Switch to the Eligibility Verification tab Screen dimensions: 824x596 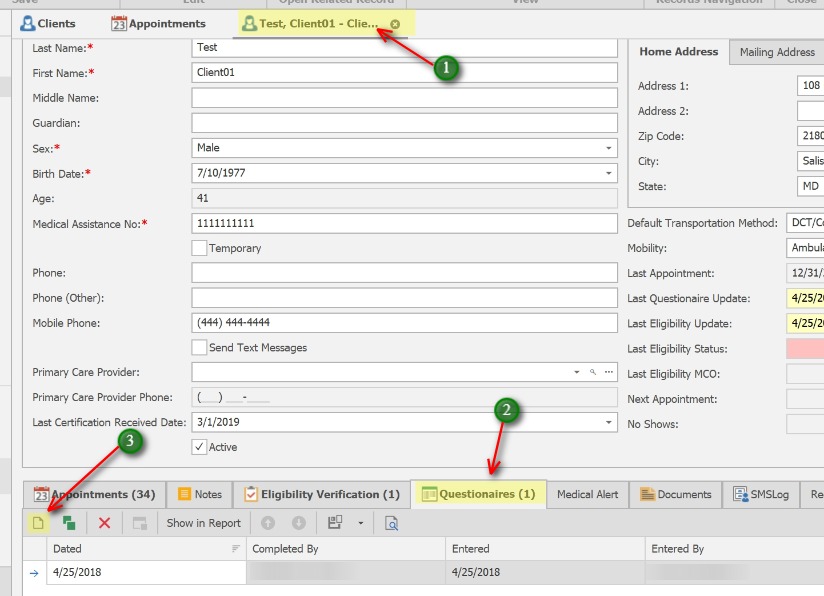point(322,494)
